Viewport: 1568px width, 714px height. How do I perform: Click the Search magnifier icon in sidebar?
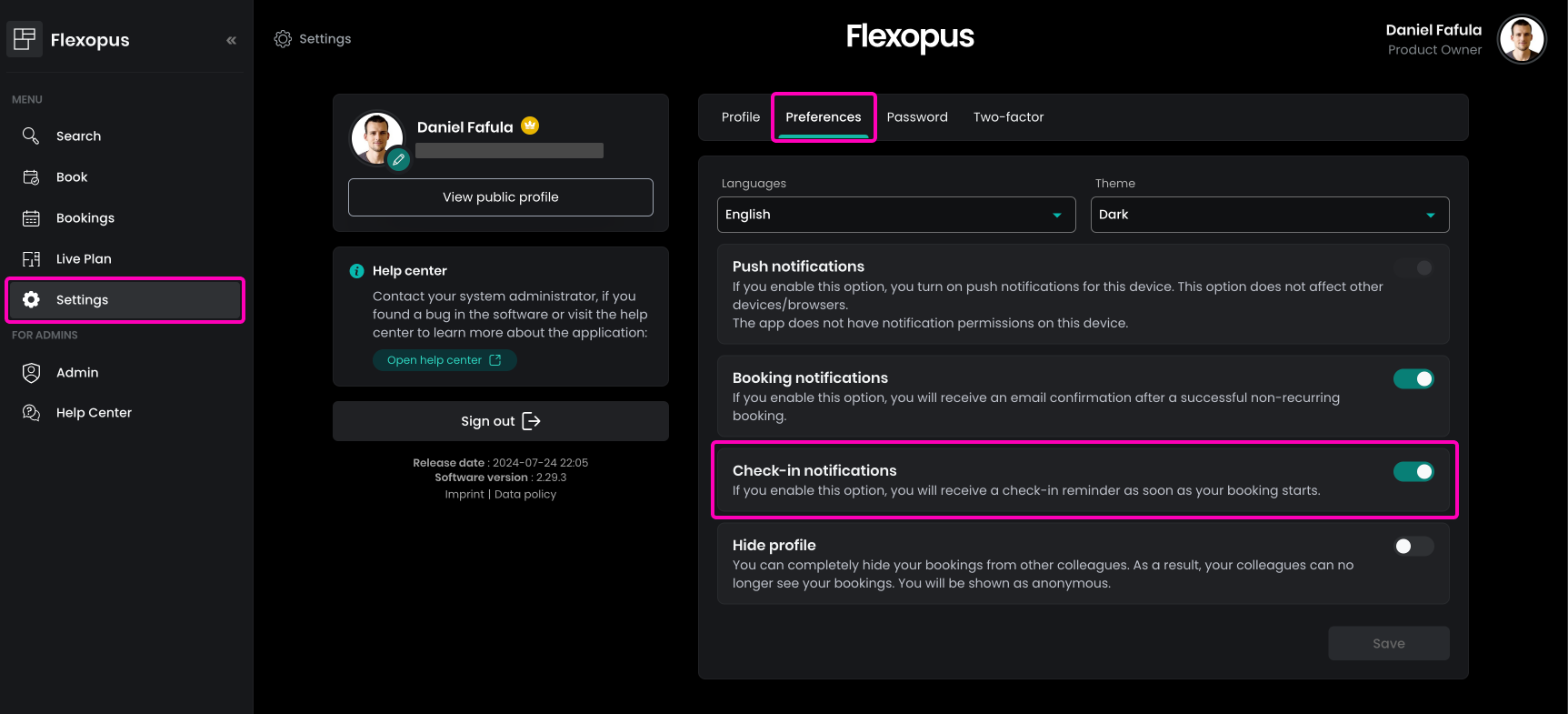31,136
